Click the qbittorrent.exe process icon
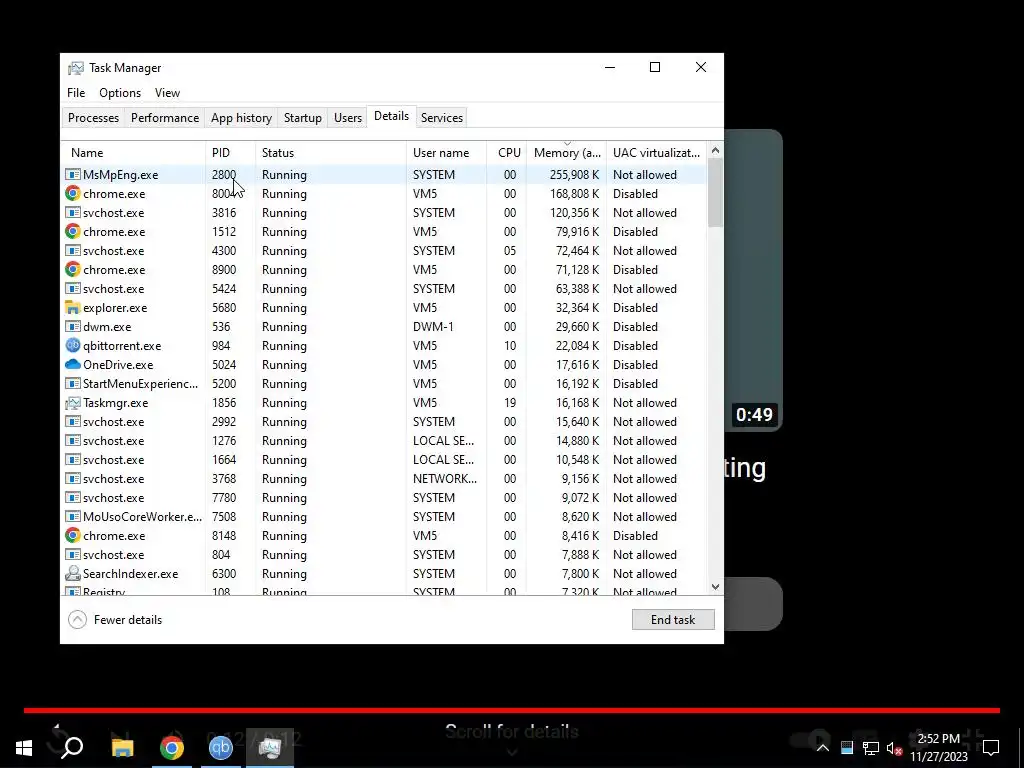This screenshot has height=768, width=1024. (x=72, y=345)
